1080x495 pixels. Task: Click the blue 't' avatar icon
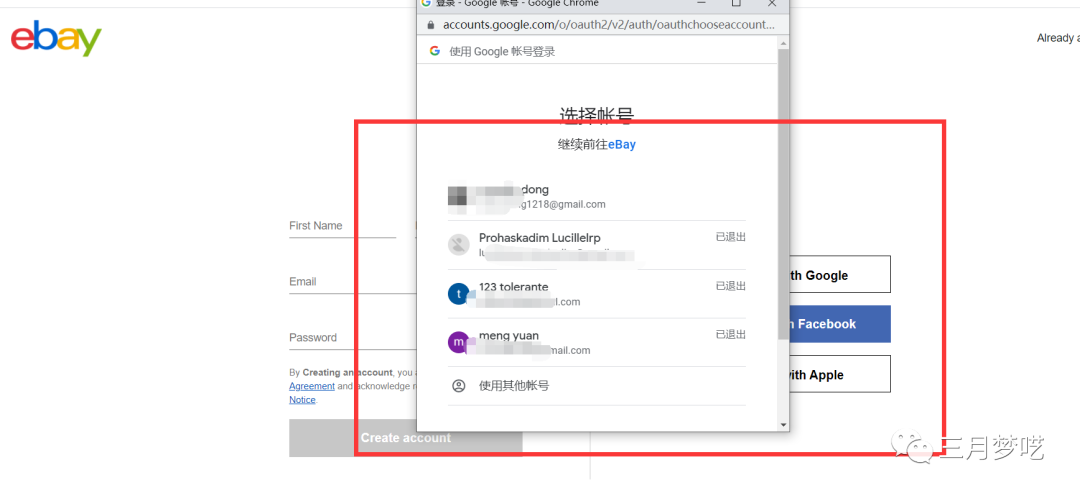click(459, 293)
